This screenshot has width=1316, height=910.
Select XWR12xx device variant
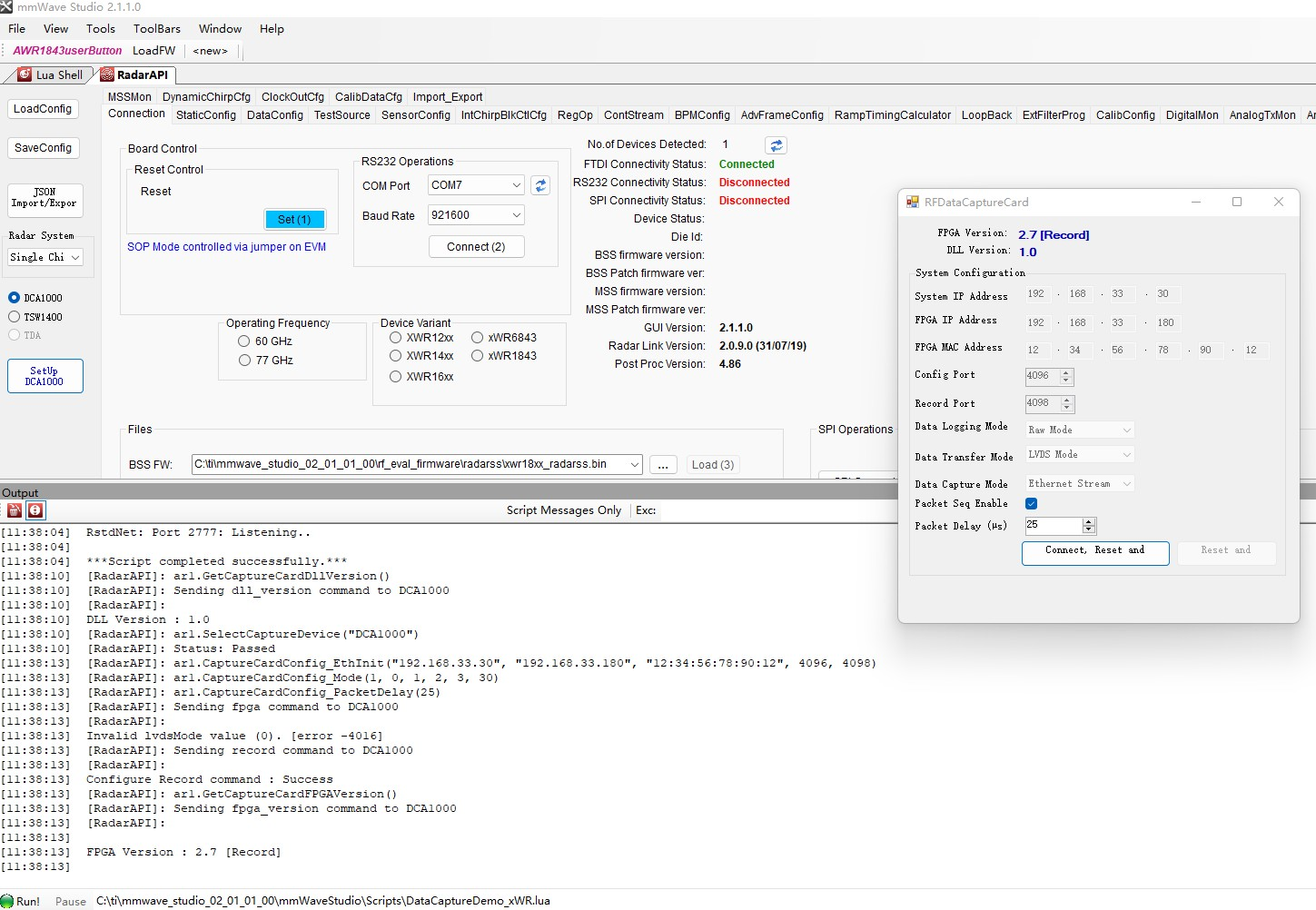point(395,338)
